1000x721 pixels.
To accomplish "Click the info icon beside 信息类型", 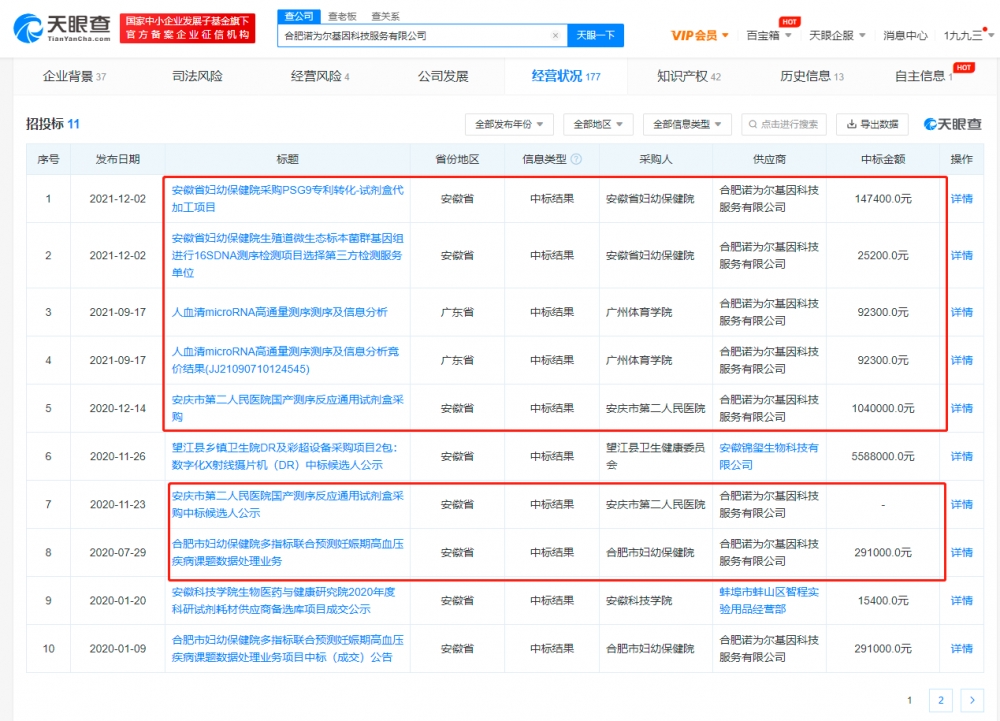I will 576,159.
